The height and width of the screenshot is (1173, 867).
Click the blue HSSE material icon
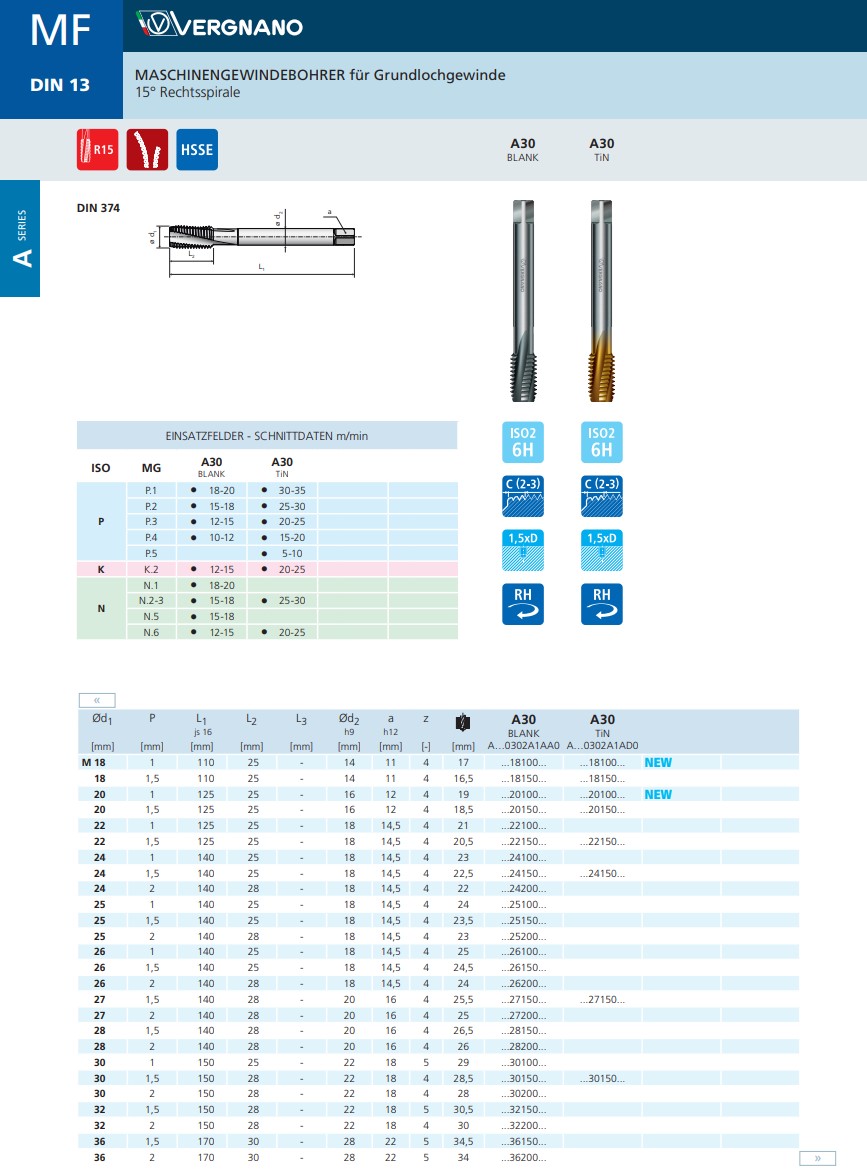tap(197, 150)
